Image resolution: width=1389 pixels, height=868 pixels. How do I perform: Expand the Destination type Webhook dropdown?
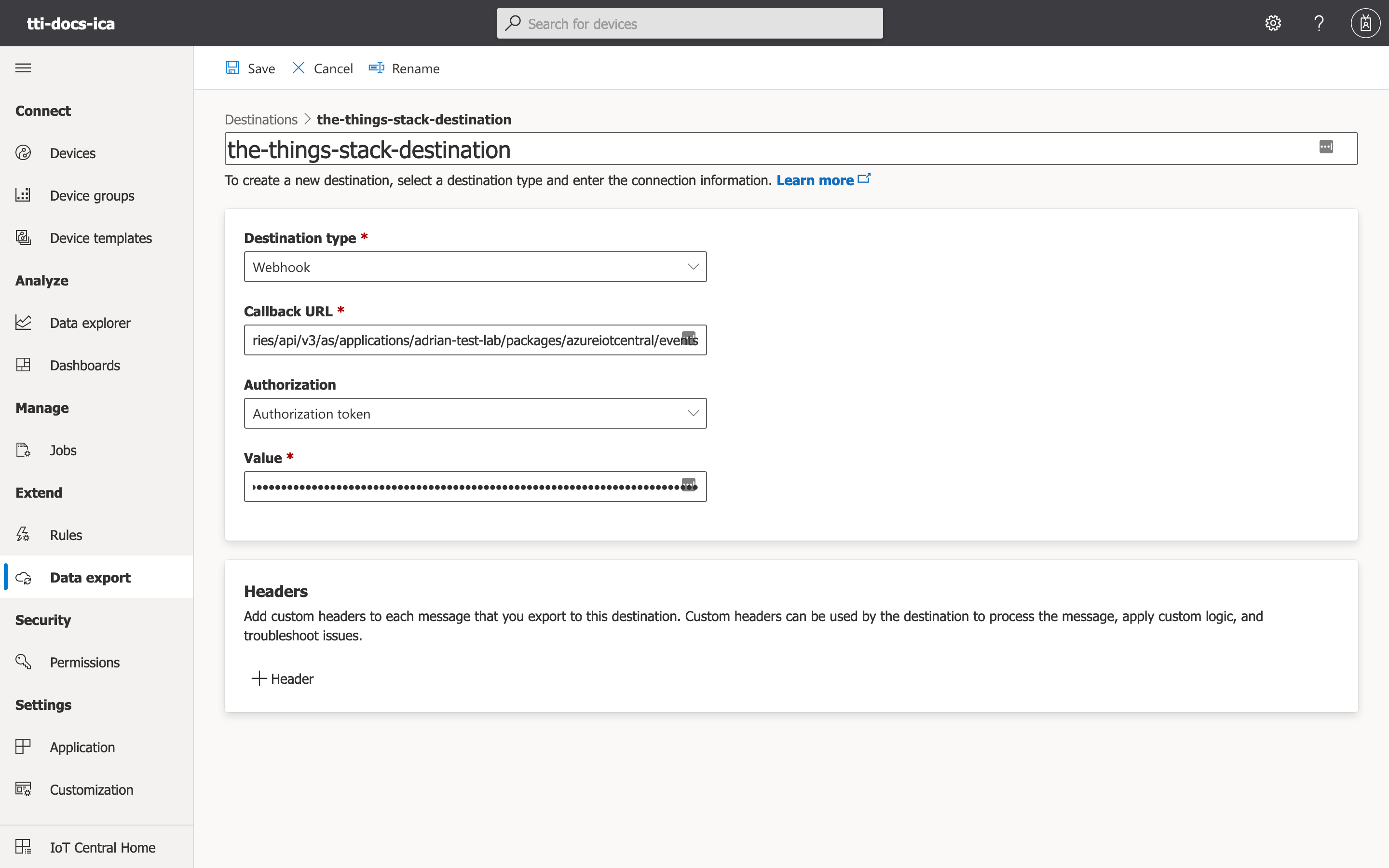pyautogui.click(x=475, y=267)
